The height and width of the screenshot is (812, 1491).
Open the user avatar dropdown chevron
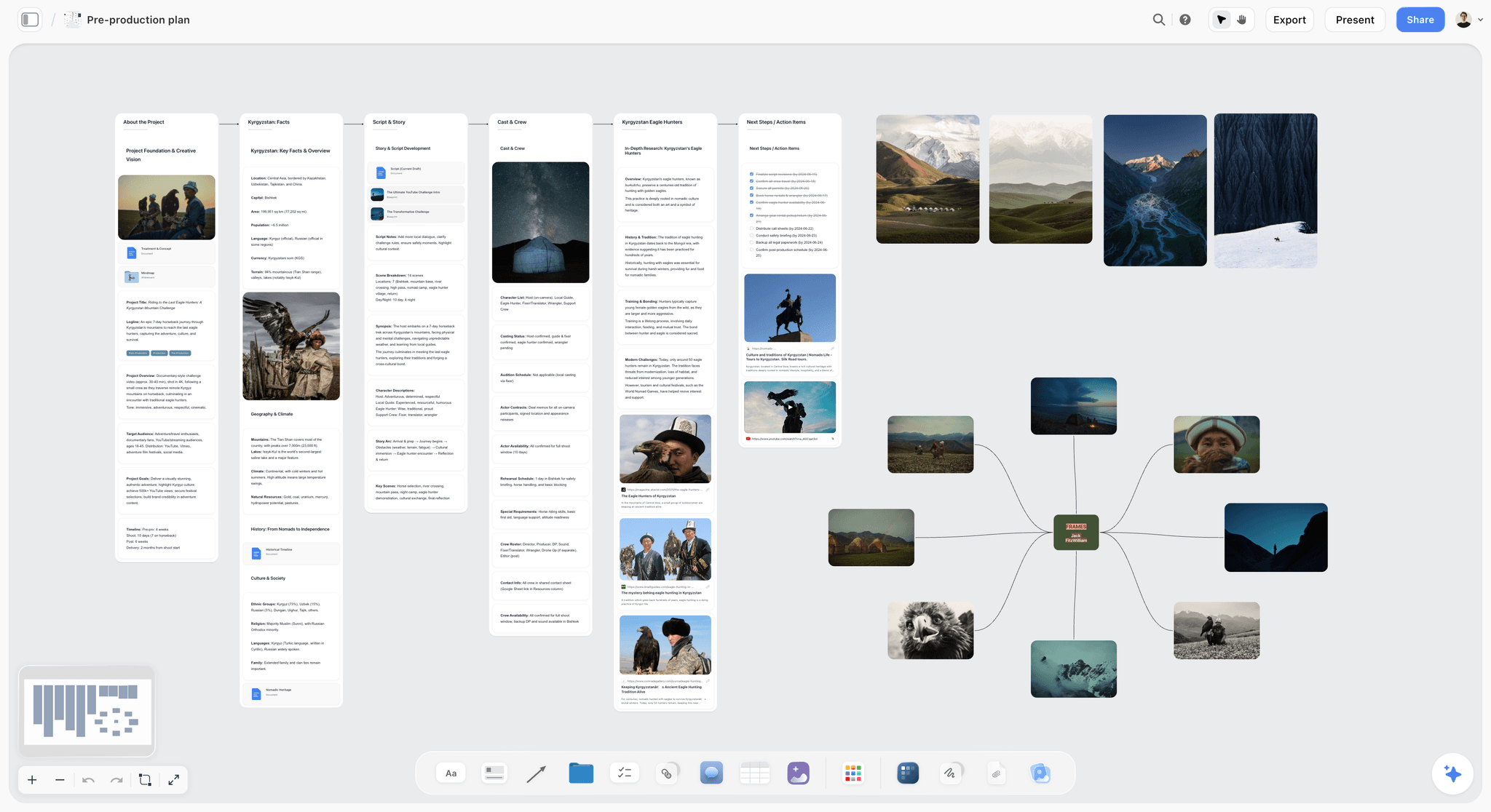click(1480, 20)
